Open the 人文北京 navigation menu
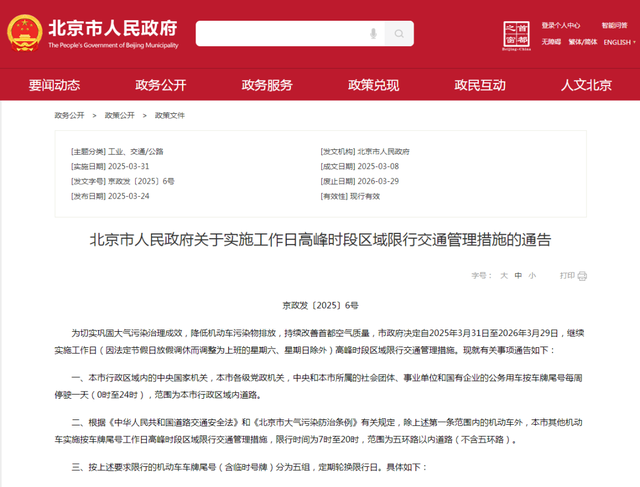The width and height of the screenshot is (640, 487). pos(586,85)
